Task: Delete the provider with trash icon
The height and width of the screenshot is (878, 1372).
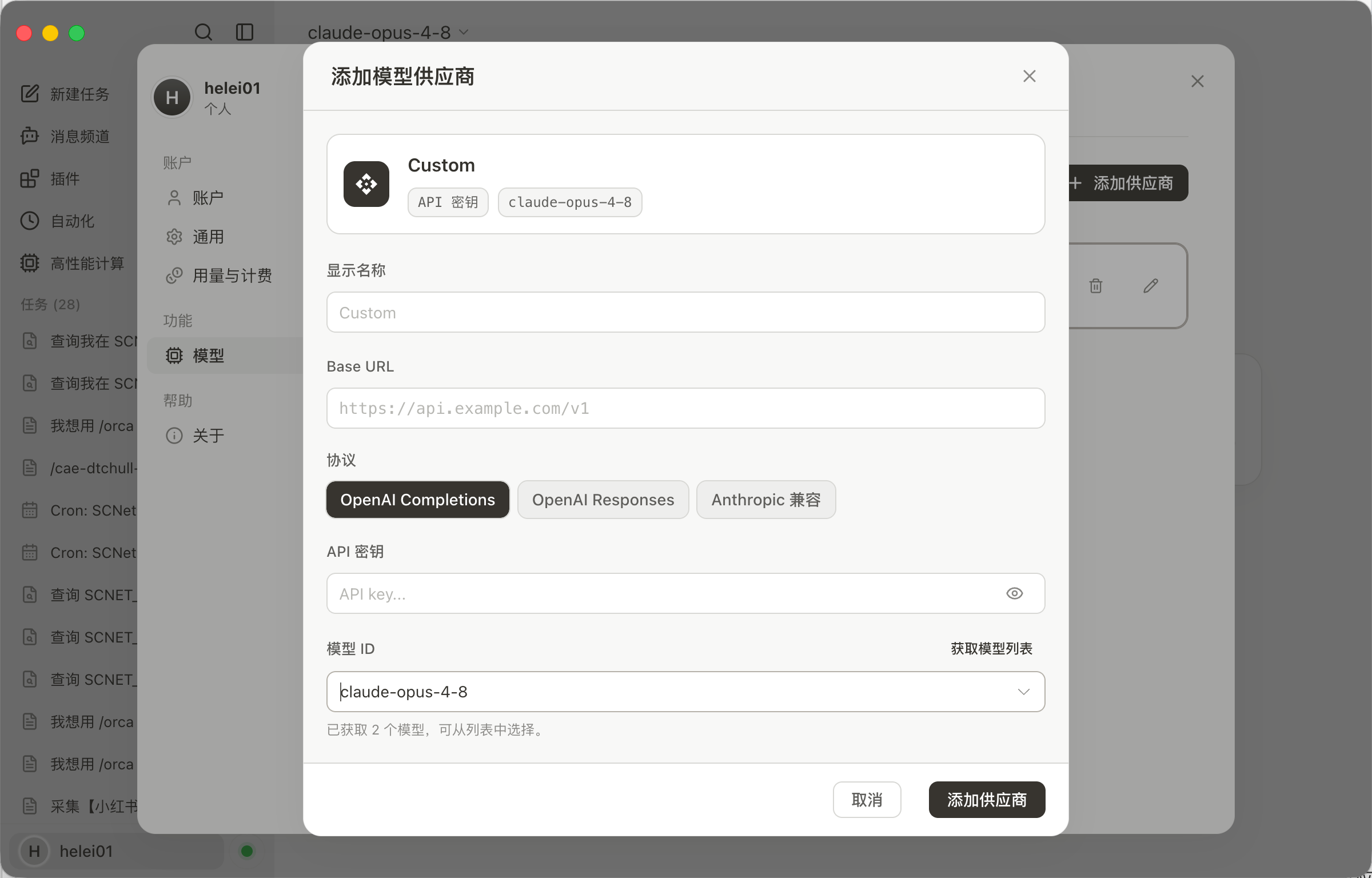Action: (x=1096, y=286)
